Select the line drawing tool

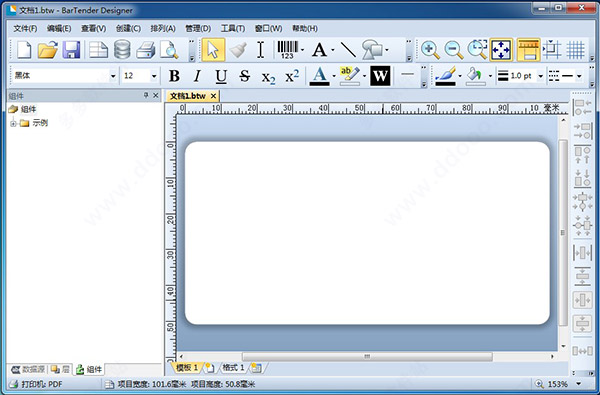(348, 50)
